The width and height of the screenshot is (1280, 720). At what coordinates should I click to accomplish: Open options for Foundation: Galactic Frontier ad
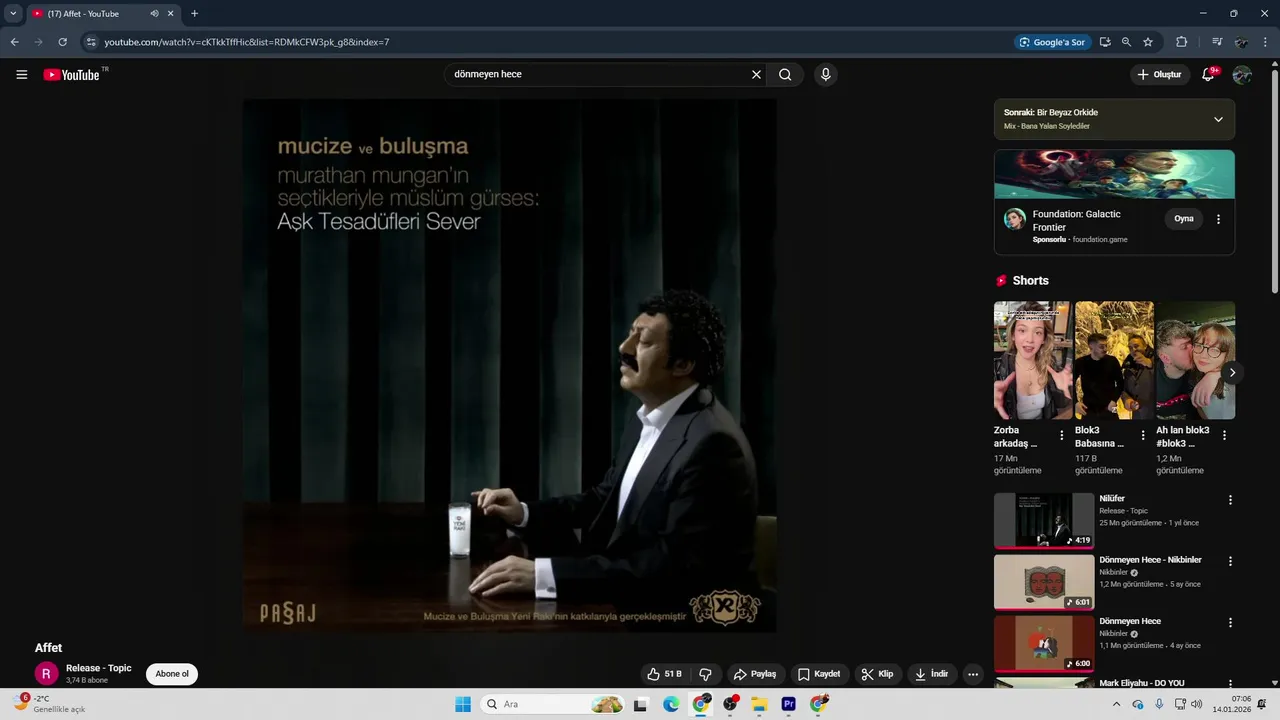1218,219
